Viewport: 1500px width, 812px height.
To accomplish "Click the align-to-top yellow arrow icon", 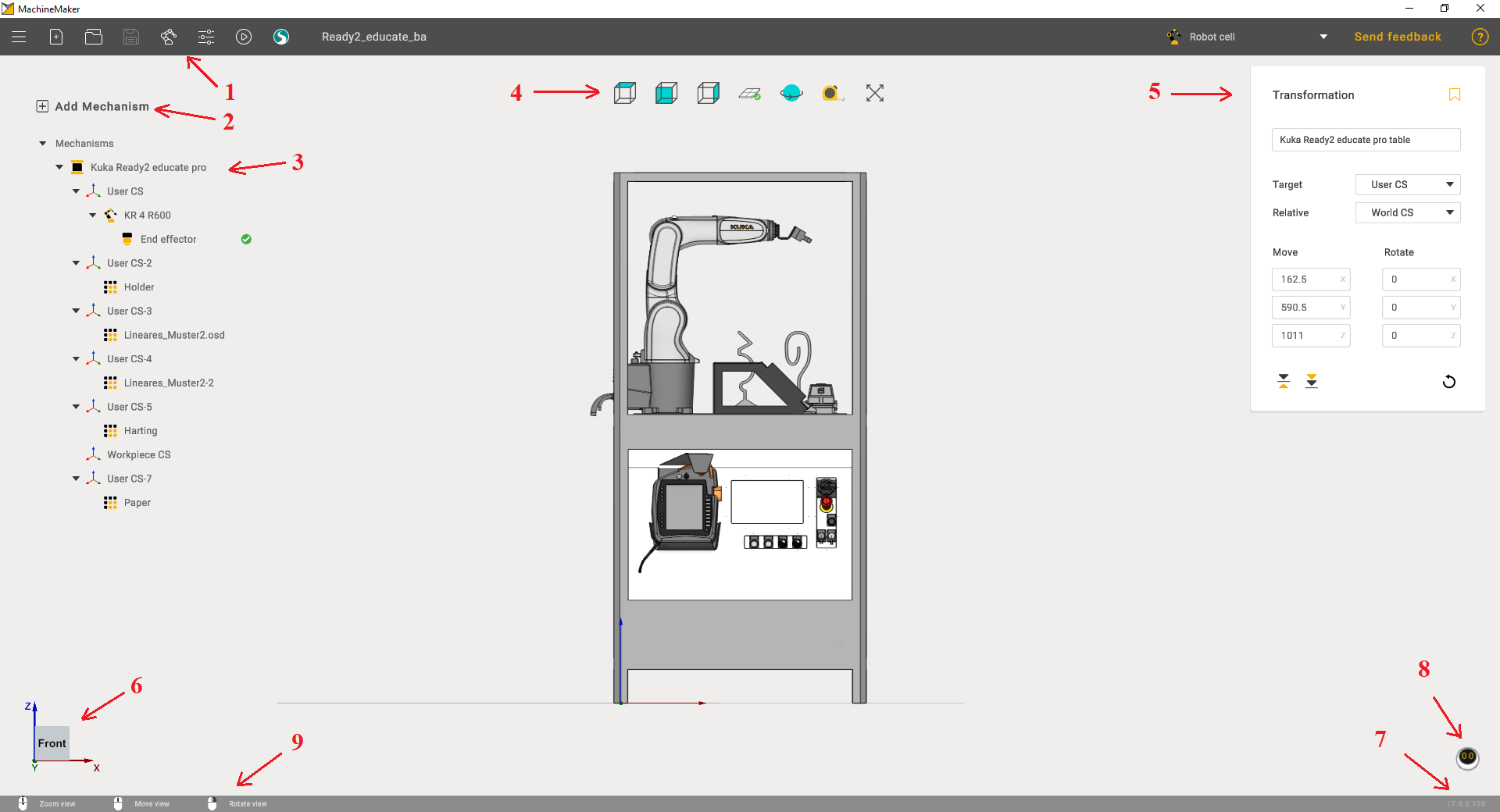I will pyautogui.click(x=1284, y=381).
